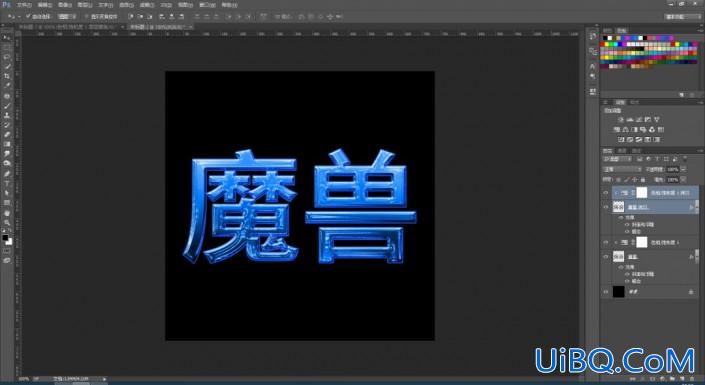The image size is (705, 385).
Task: Select the Crop tool
Action: [x=7, y=76]
